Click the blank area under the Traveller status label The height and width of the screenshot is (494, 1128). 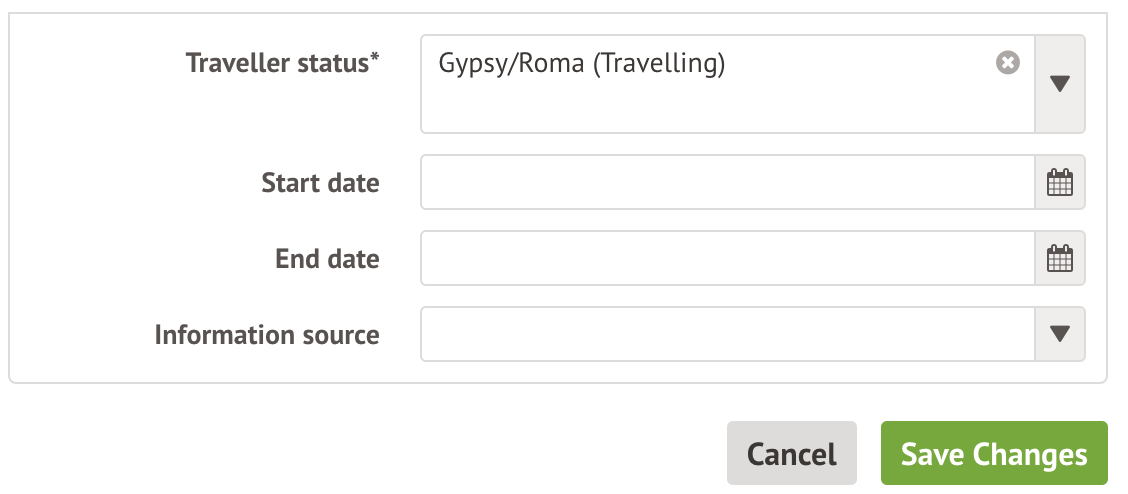tap(280, 110)
